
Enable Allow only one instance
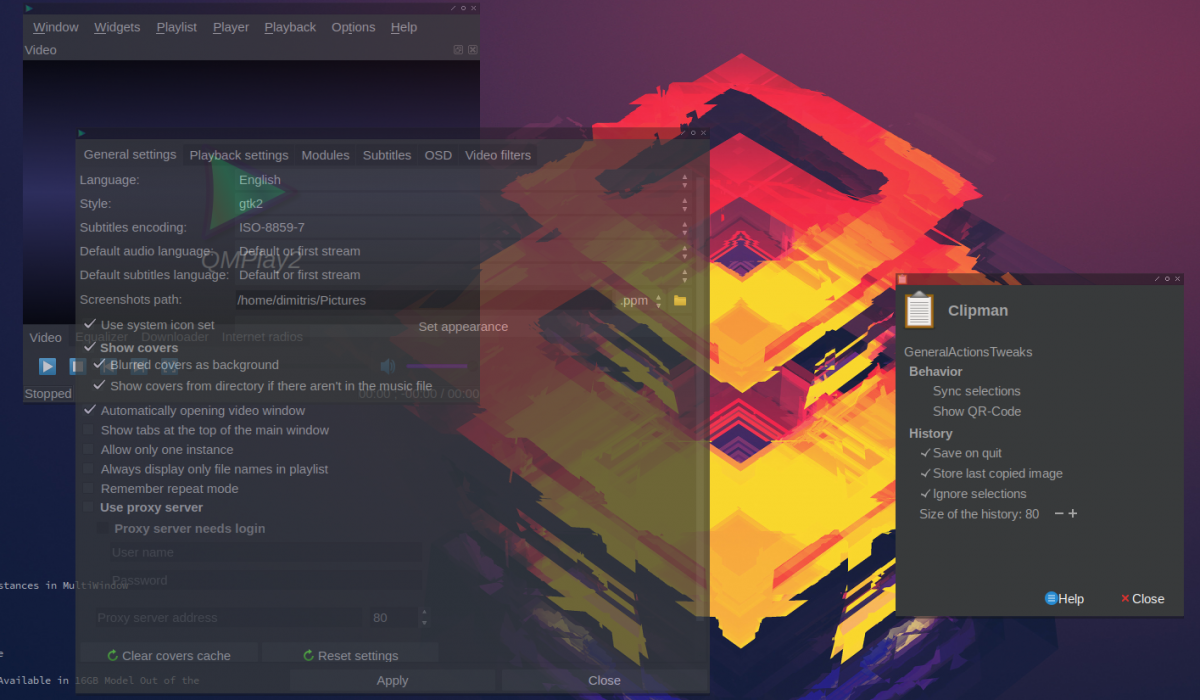89,450
